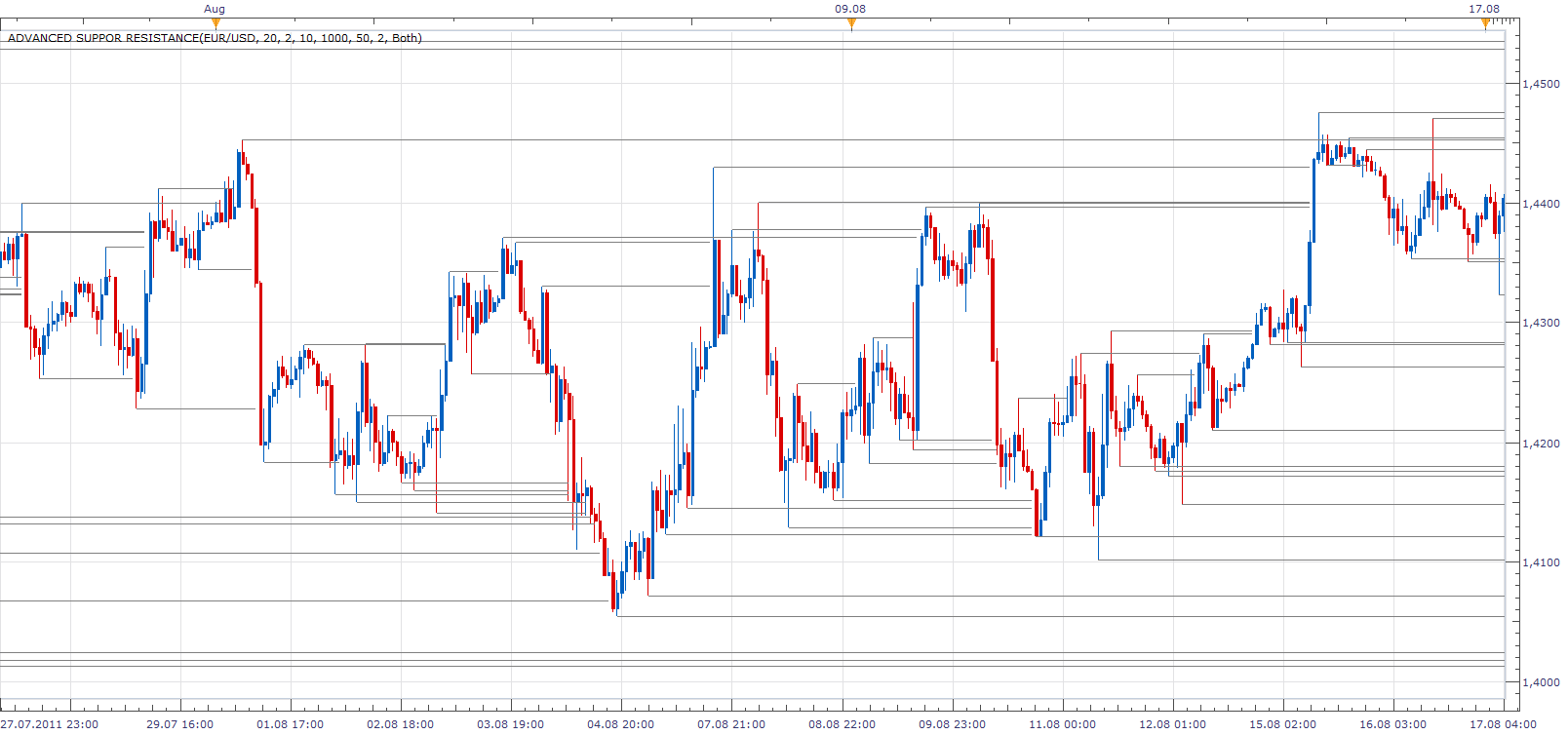Click the 1,4200 price axis label
The image size is (1568, 735).
tap(1541, 444)
